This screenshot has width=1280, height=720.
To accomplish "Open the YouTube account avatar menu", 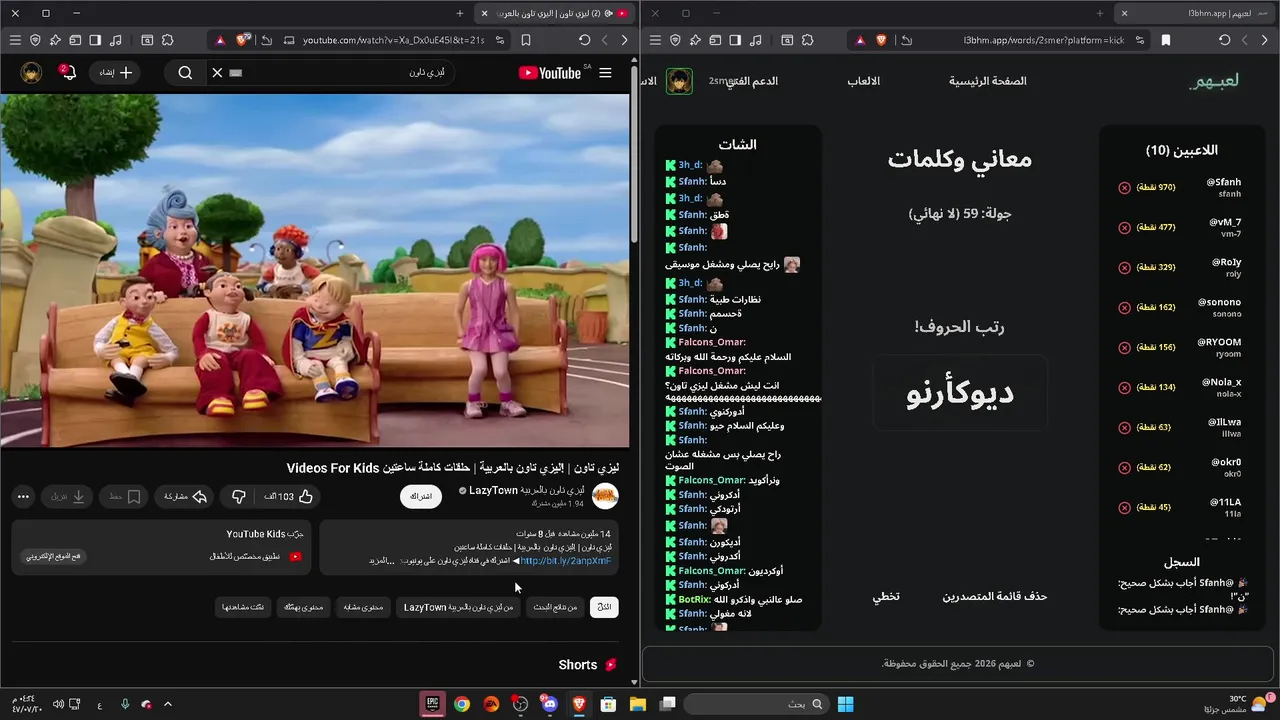I will (31, 73).
